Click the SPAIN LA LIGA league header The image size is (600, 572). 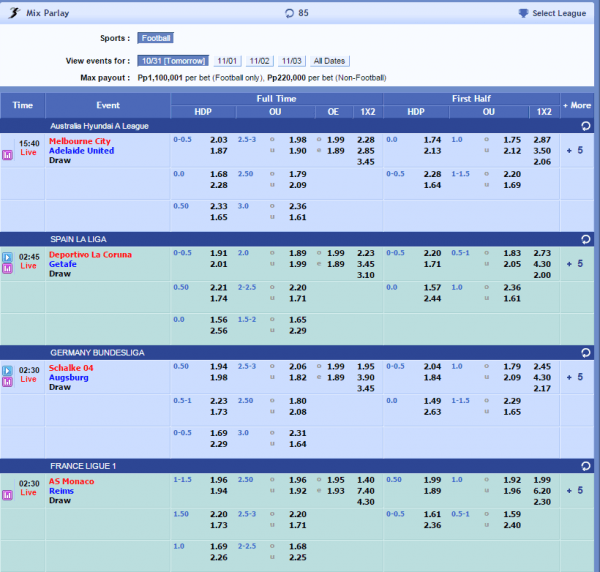point(78,239)
